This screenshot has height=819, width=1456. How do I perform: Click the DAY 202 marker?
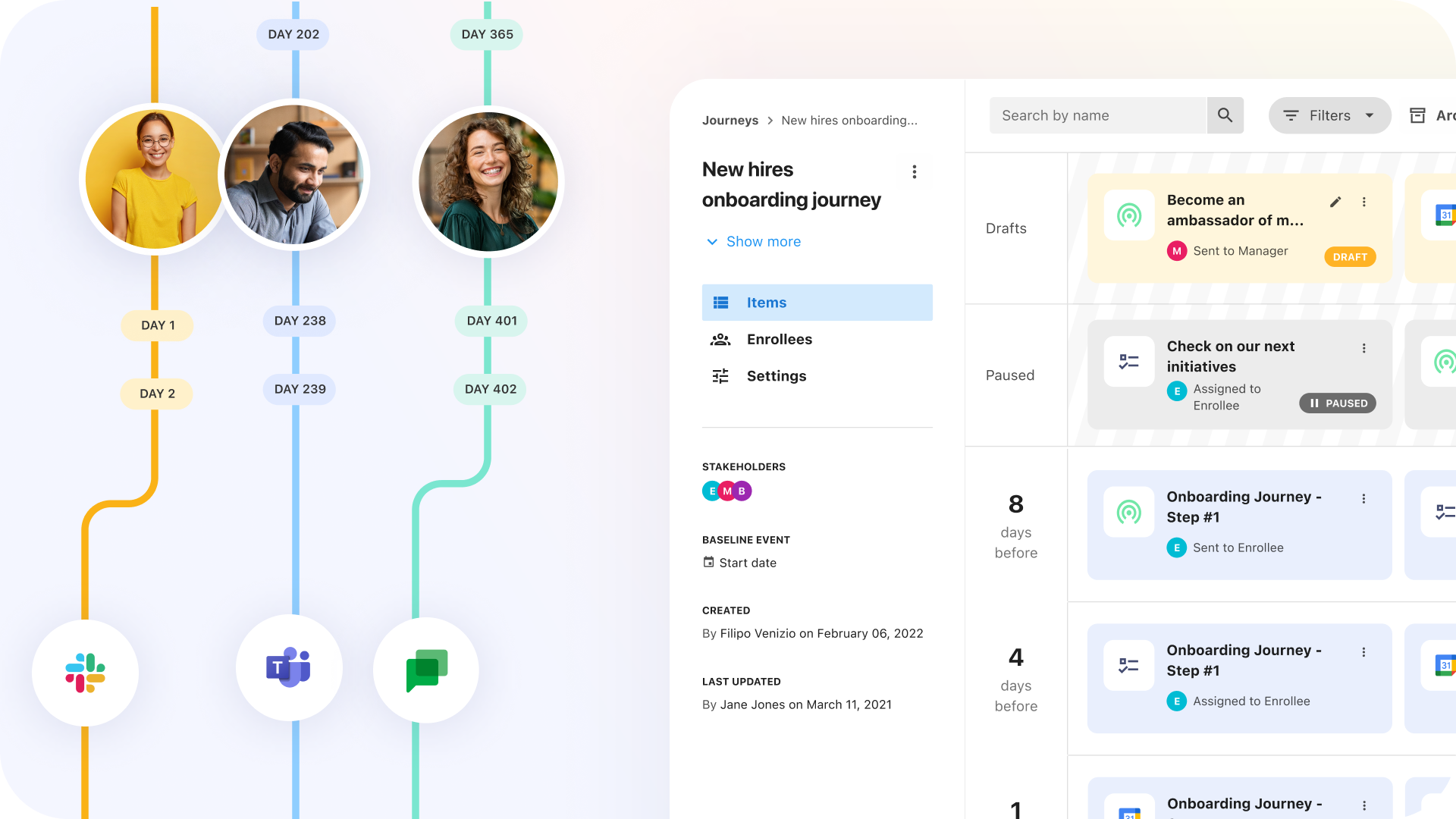pos(293,35)
